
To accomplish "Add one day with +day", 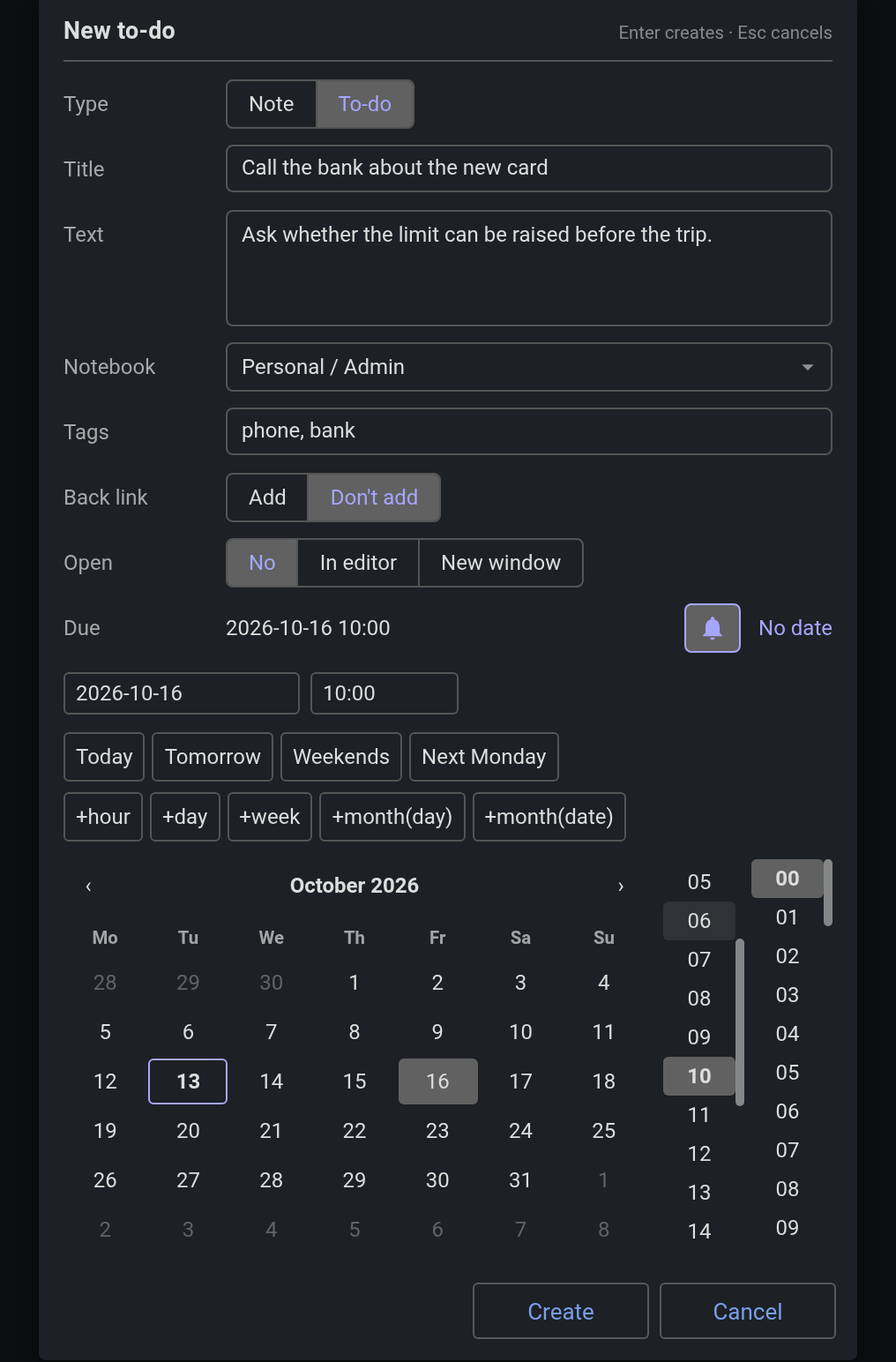I will (x=185, y=817).
